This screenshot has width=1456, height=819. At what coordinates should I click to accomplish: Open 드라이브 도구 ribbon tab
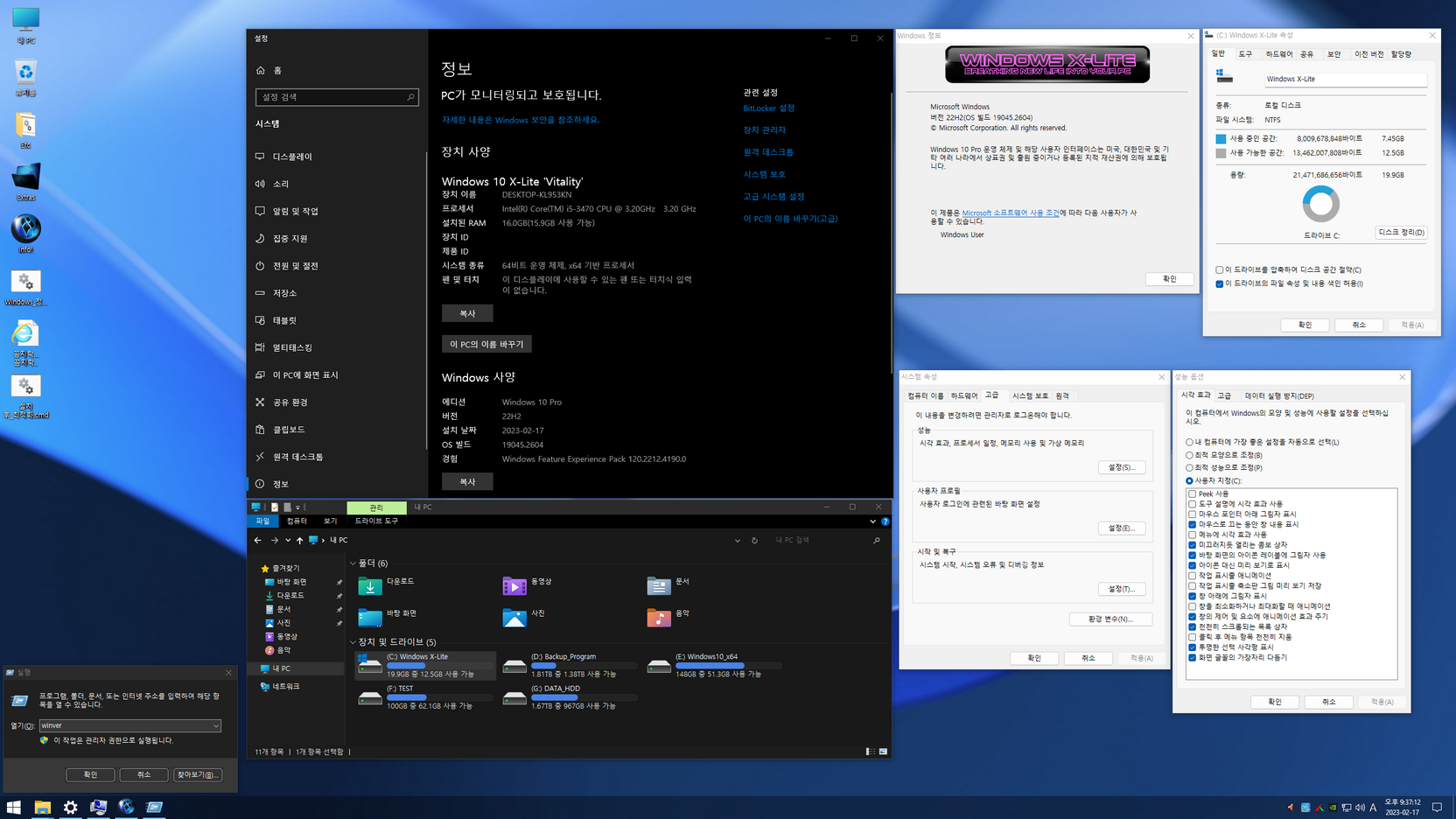[376, 521]
